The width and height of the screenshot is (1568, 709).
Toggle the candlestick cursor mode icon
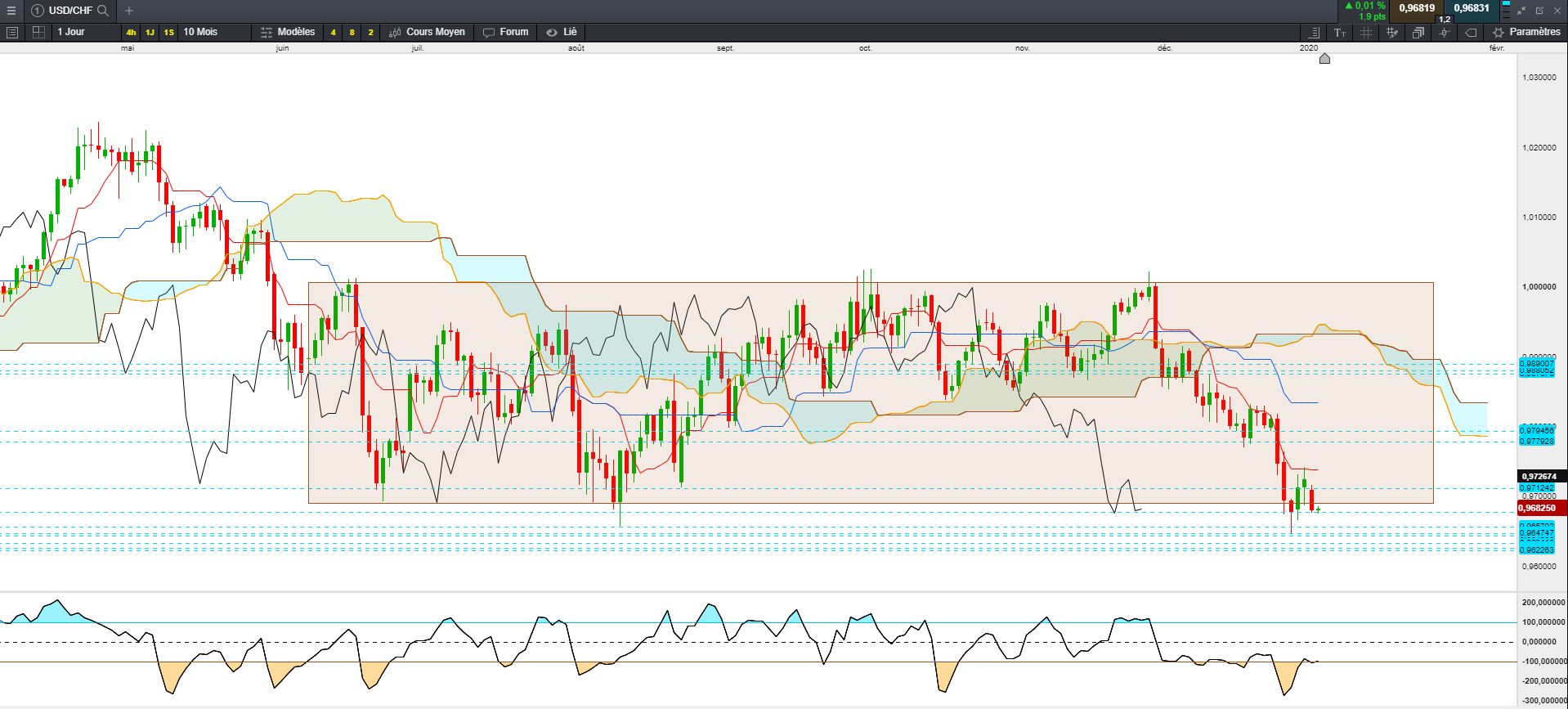pos(1445,33)
